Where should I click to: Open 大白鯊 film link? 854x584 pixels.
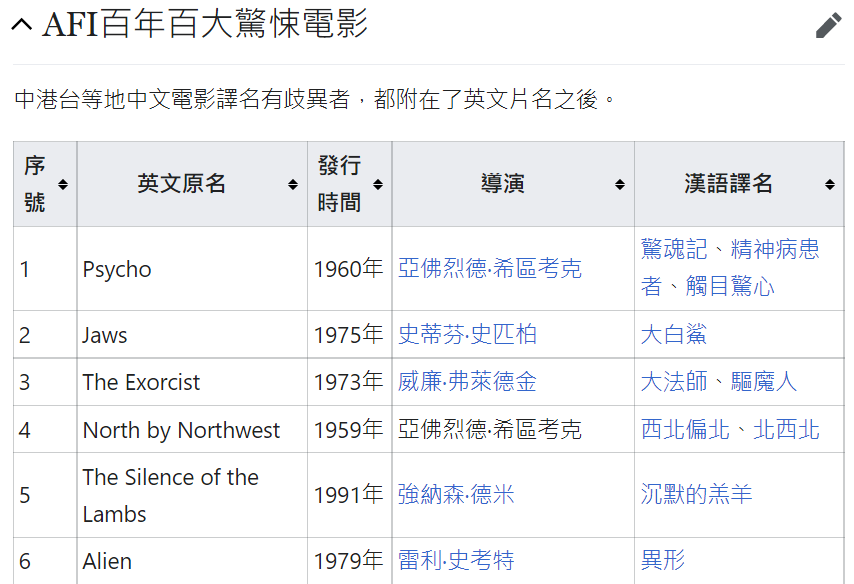[x=674, y=334]
